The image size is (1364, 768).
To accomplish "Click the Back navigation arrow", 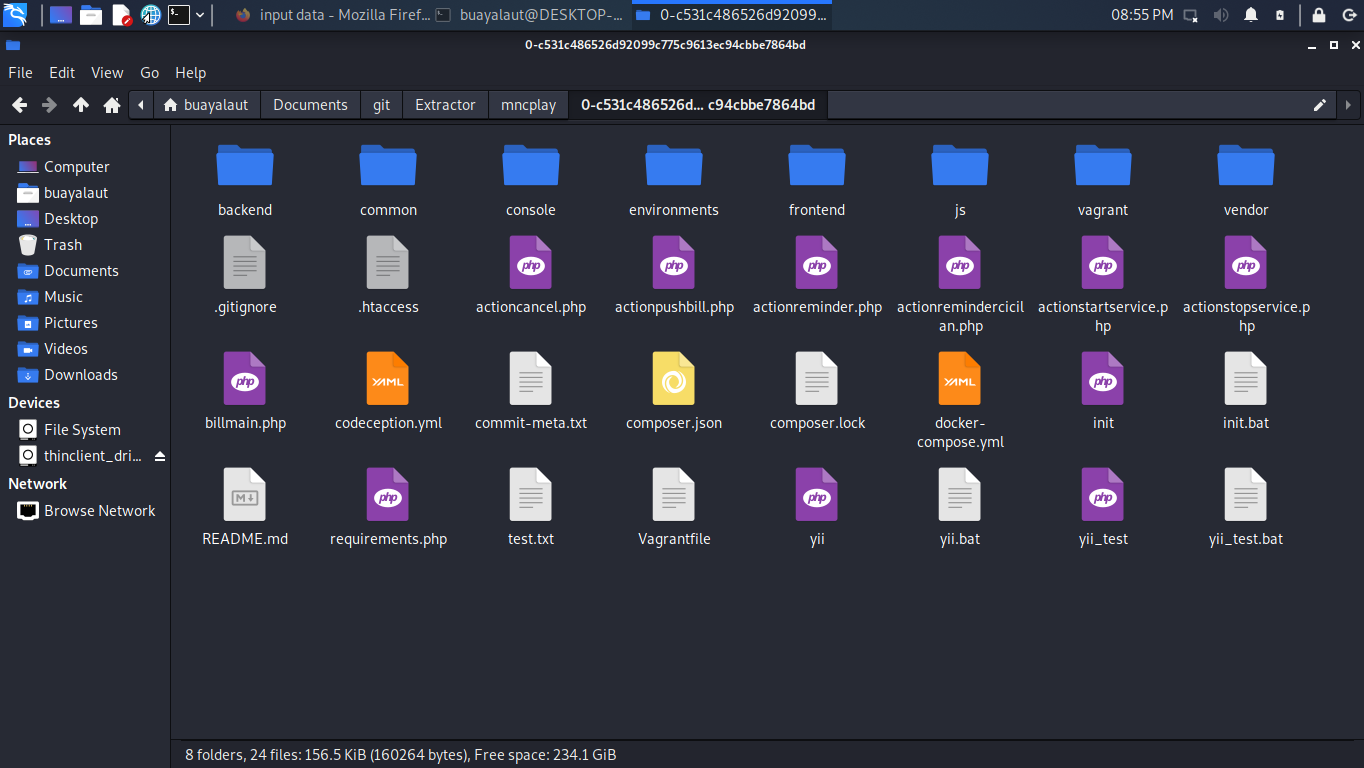I will (19, 105).
